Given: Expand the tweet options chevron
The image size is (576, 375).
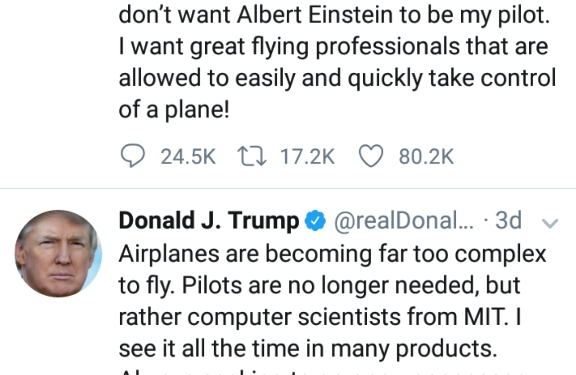Looking at the screenshot, I should click(x=550, y=223).
